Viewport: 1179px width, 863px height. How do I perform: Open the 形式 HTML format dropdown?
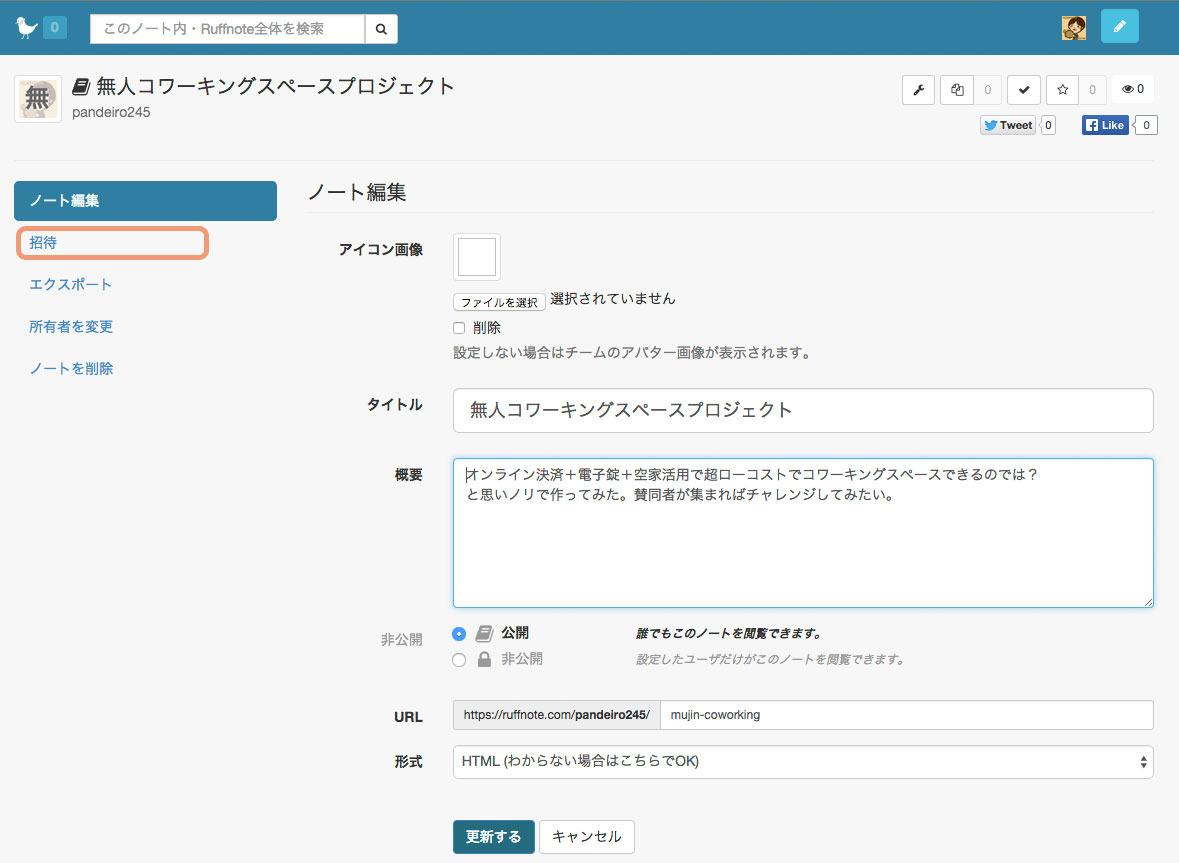tap(802, 761)
